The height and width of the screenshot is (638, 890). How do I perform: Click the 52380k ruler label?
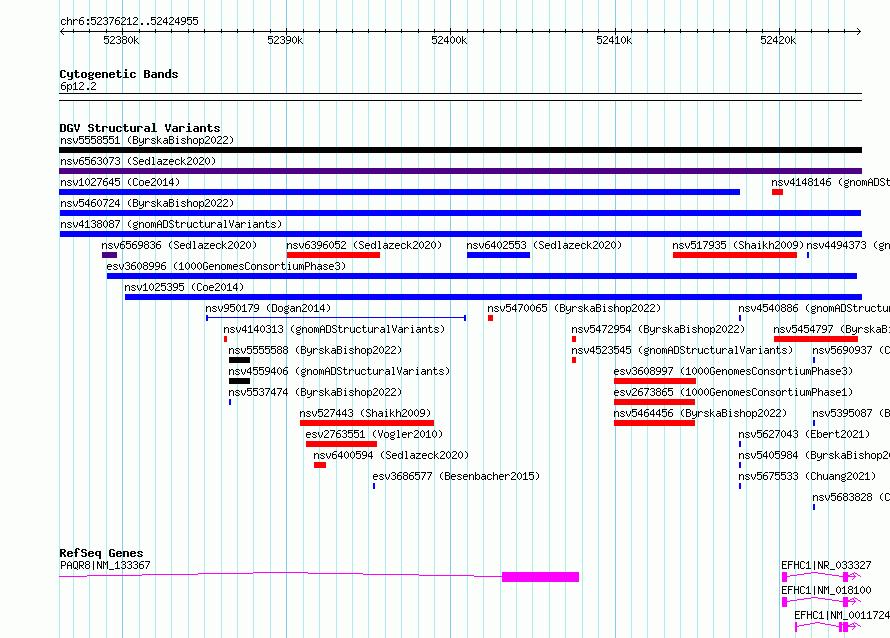(x=121, y=40)
